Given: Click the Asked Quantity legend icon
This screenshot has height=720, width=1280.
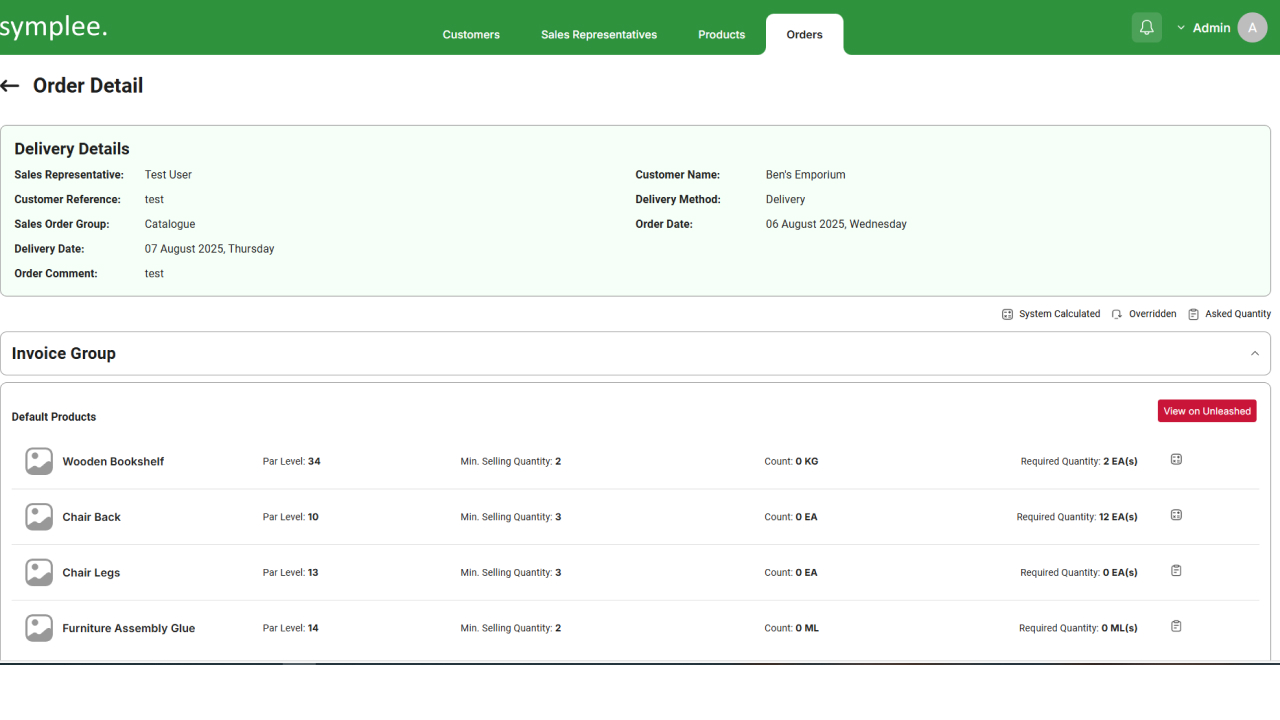Looking at the screenshot, I should [1193, 314].
